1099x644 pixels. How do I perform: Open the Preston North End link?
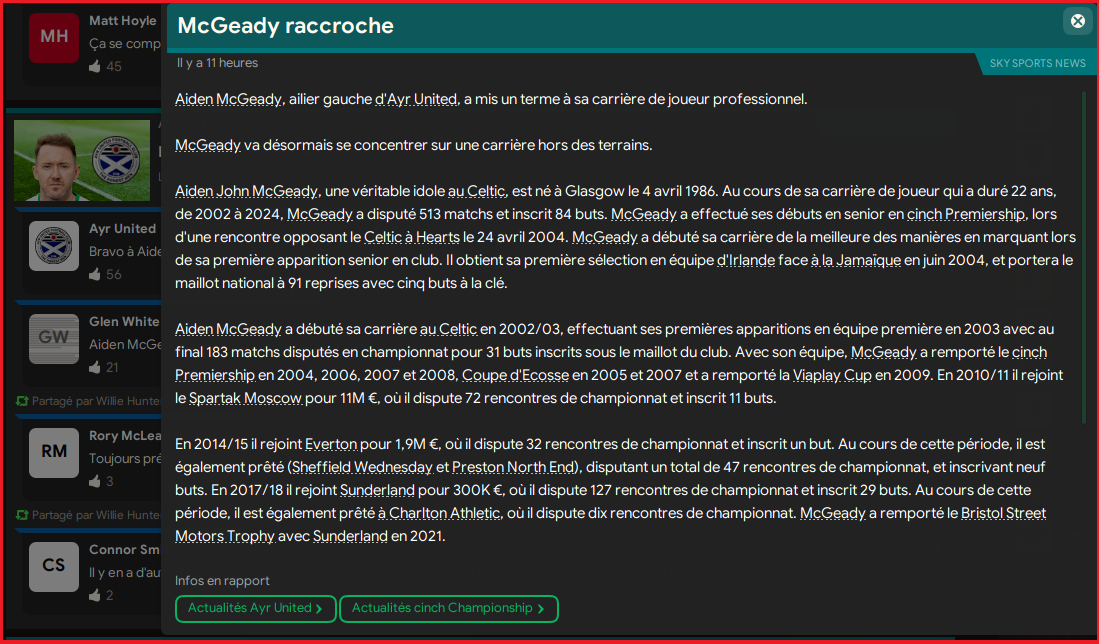[514, 467]
